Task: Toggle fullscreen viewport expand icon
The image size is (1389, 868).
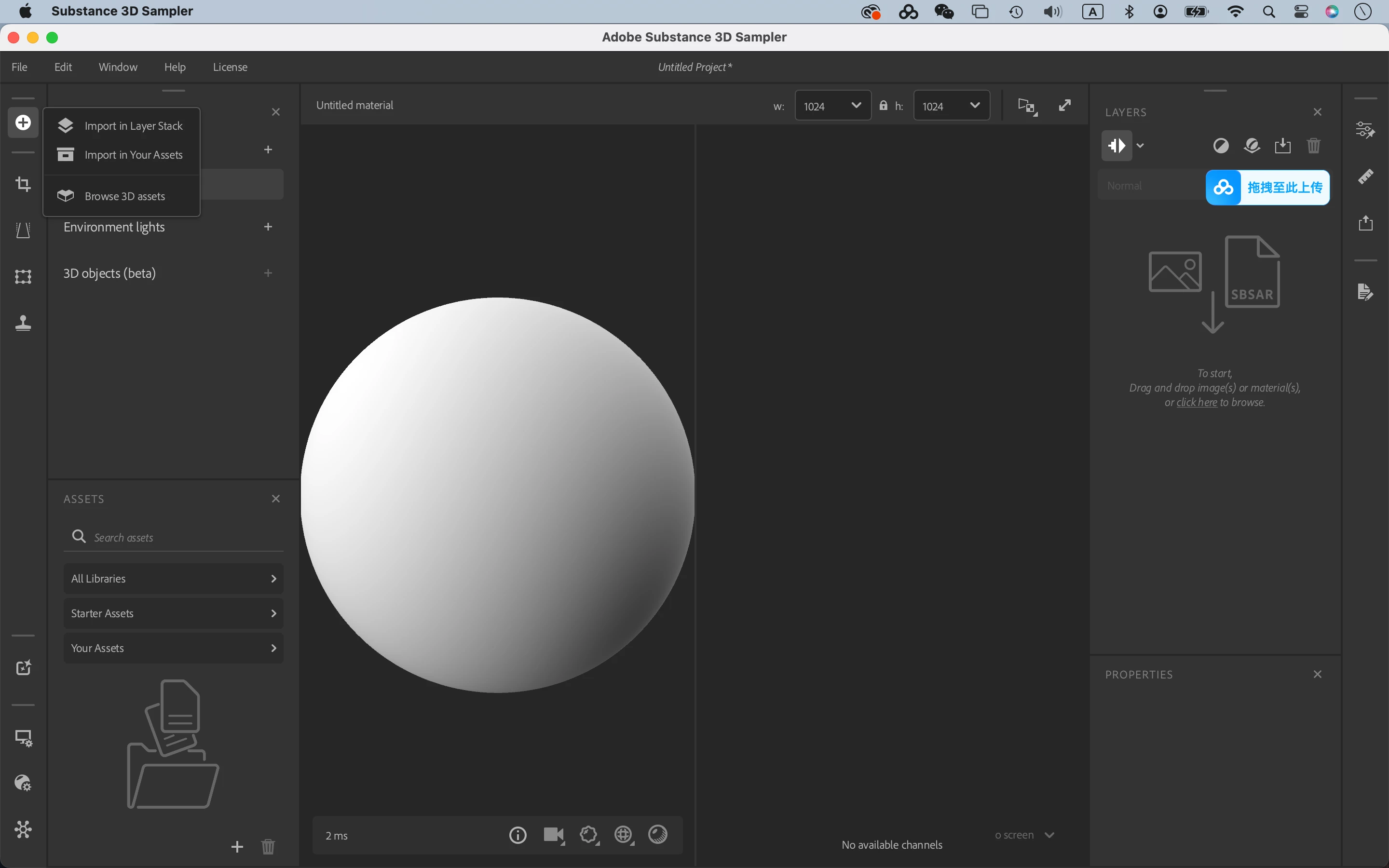Action: point(1065,106)
